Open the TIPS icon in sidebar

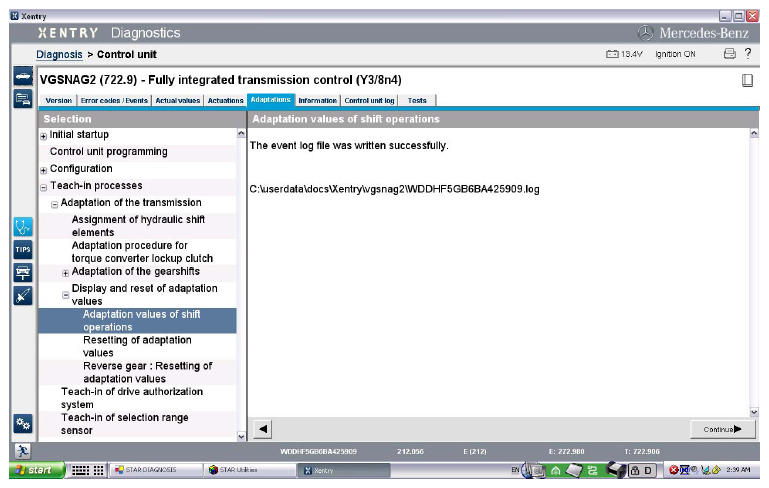(x=22, y=248)
